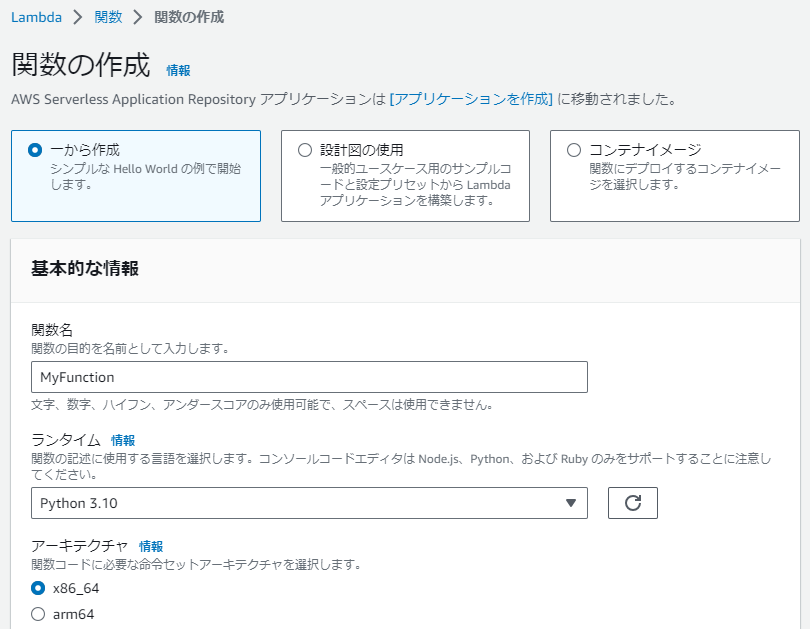Choose x86_64 architecture radio button
The width and height of the screenshot is (810, 629).
coord(38,588)
